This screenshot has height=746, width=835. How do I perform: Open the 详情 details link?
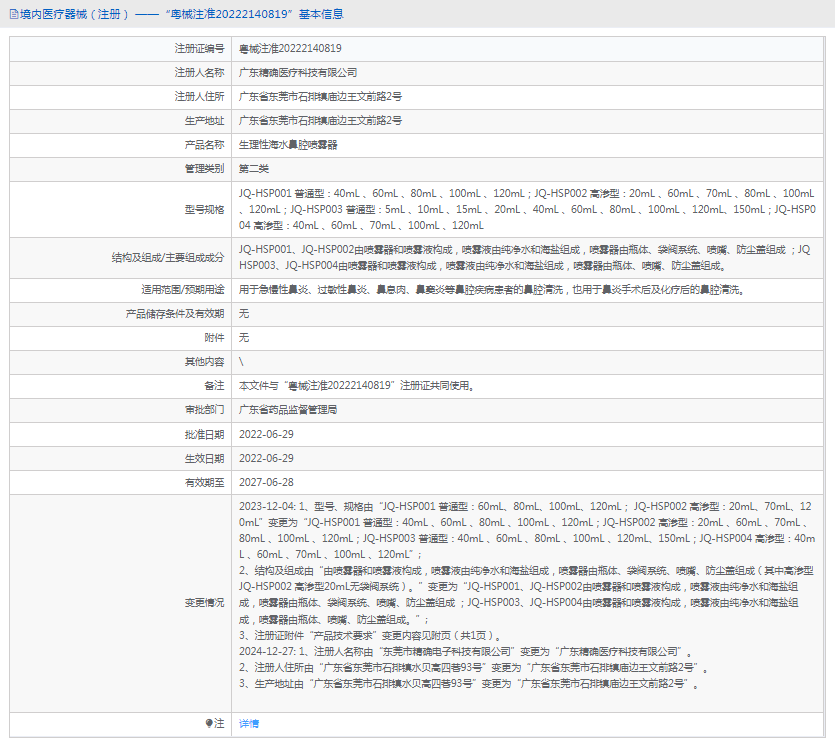click(249, 723)
